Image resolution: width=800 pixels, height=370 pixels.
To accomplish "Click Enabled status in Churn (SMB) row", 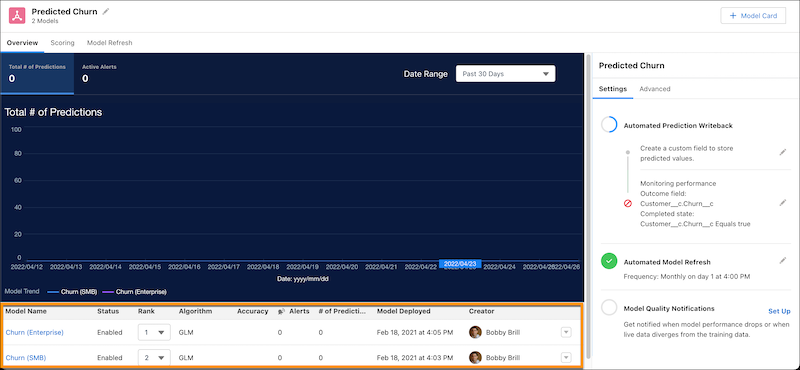I will [x=110, y=358].
